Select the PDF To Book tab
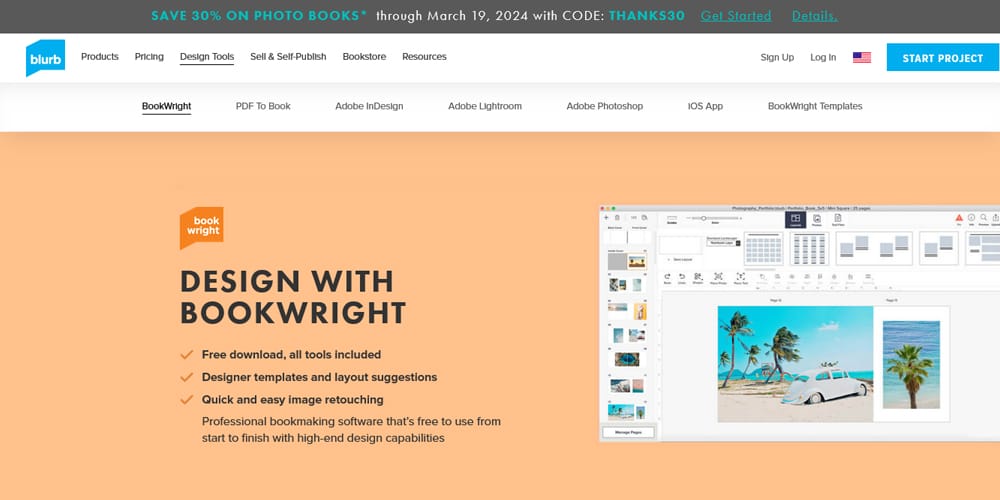This screenshot has height=500, width=1000. (x=263, y=106)
